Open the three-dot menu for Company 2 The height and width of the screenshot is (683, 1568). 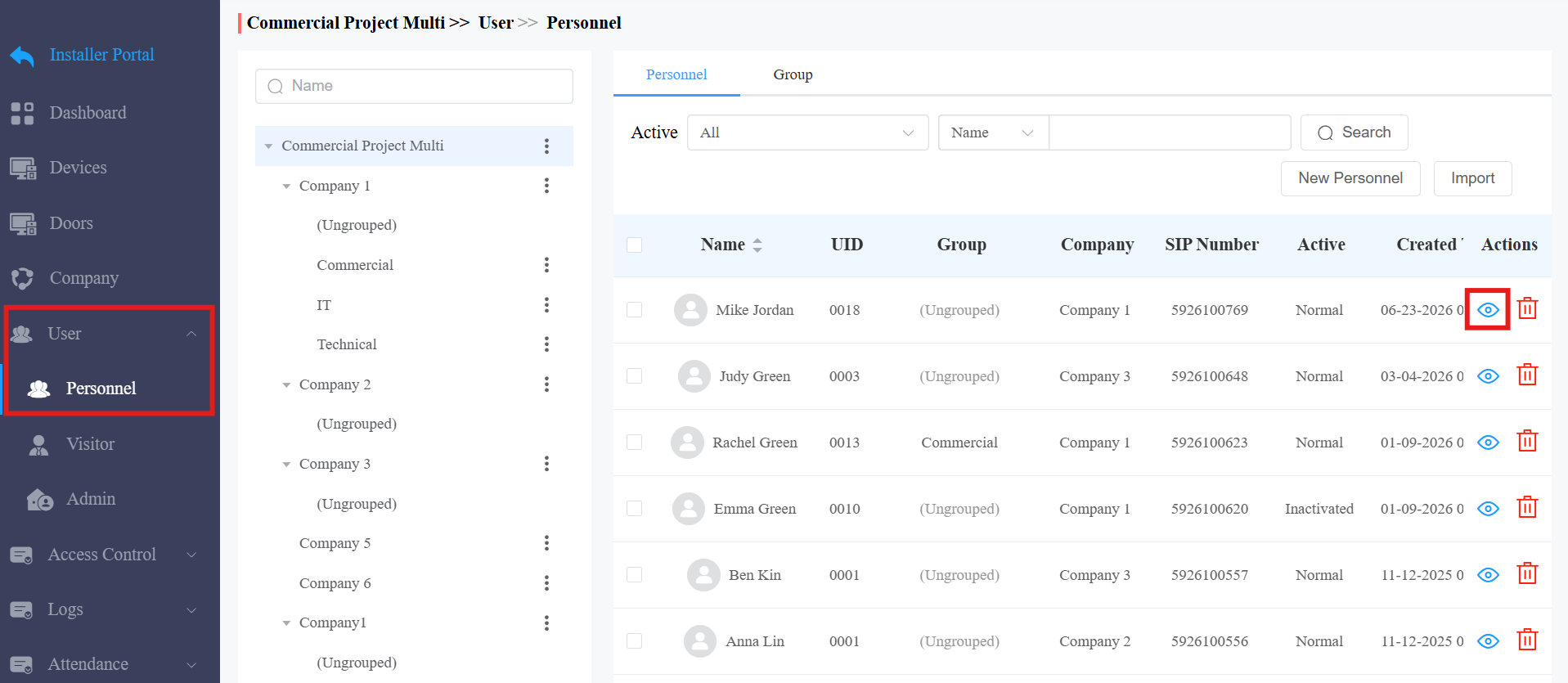point(546,384)
